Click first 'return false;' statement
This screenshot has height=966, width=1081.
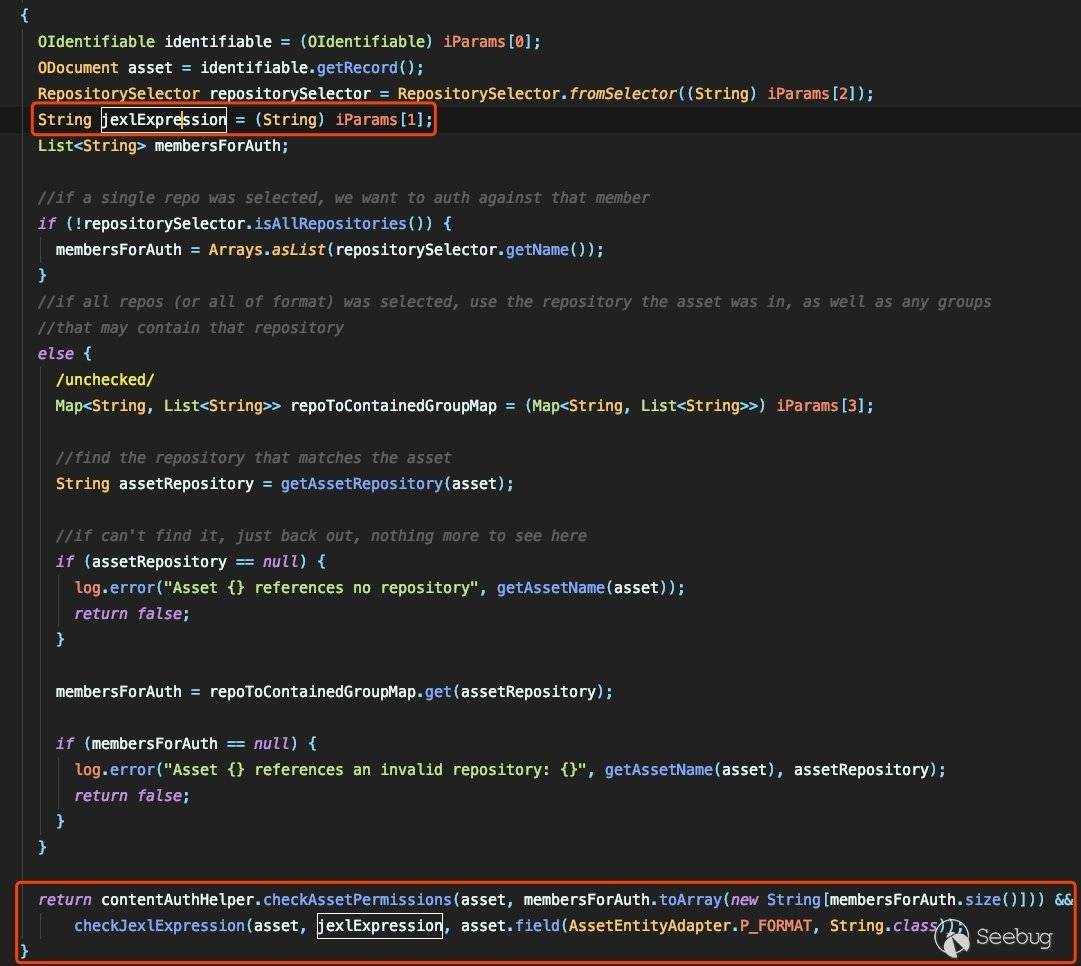132,614
